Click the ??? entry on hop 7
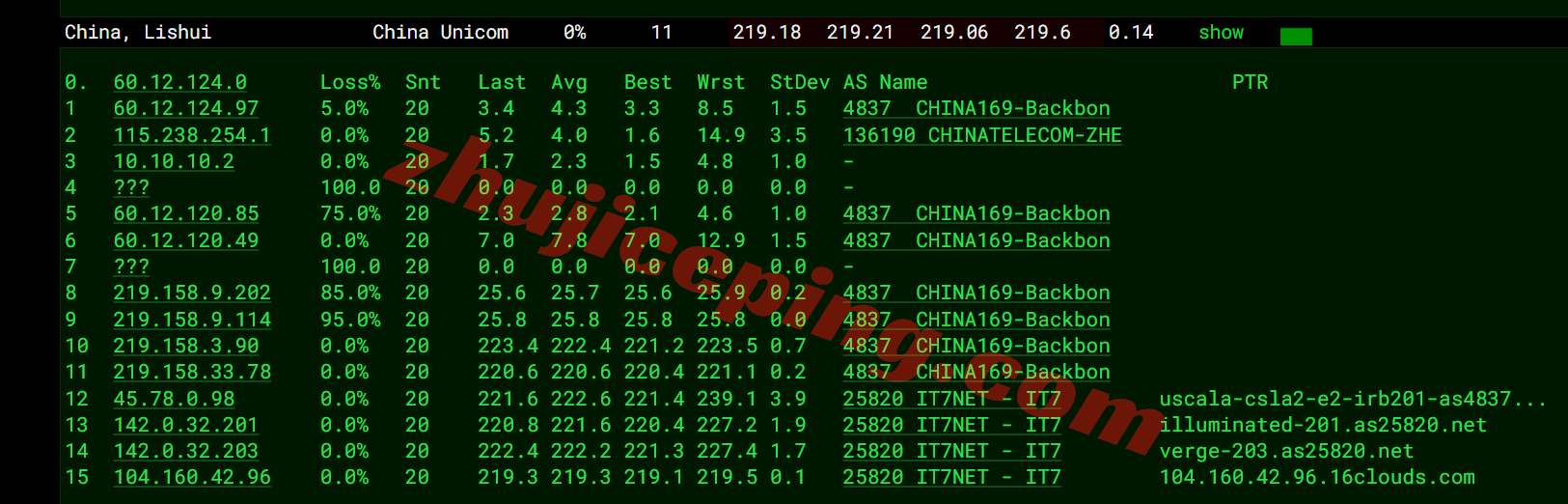This screenshot has width=1568, height=504. coord(131,266)
